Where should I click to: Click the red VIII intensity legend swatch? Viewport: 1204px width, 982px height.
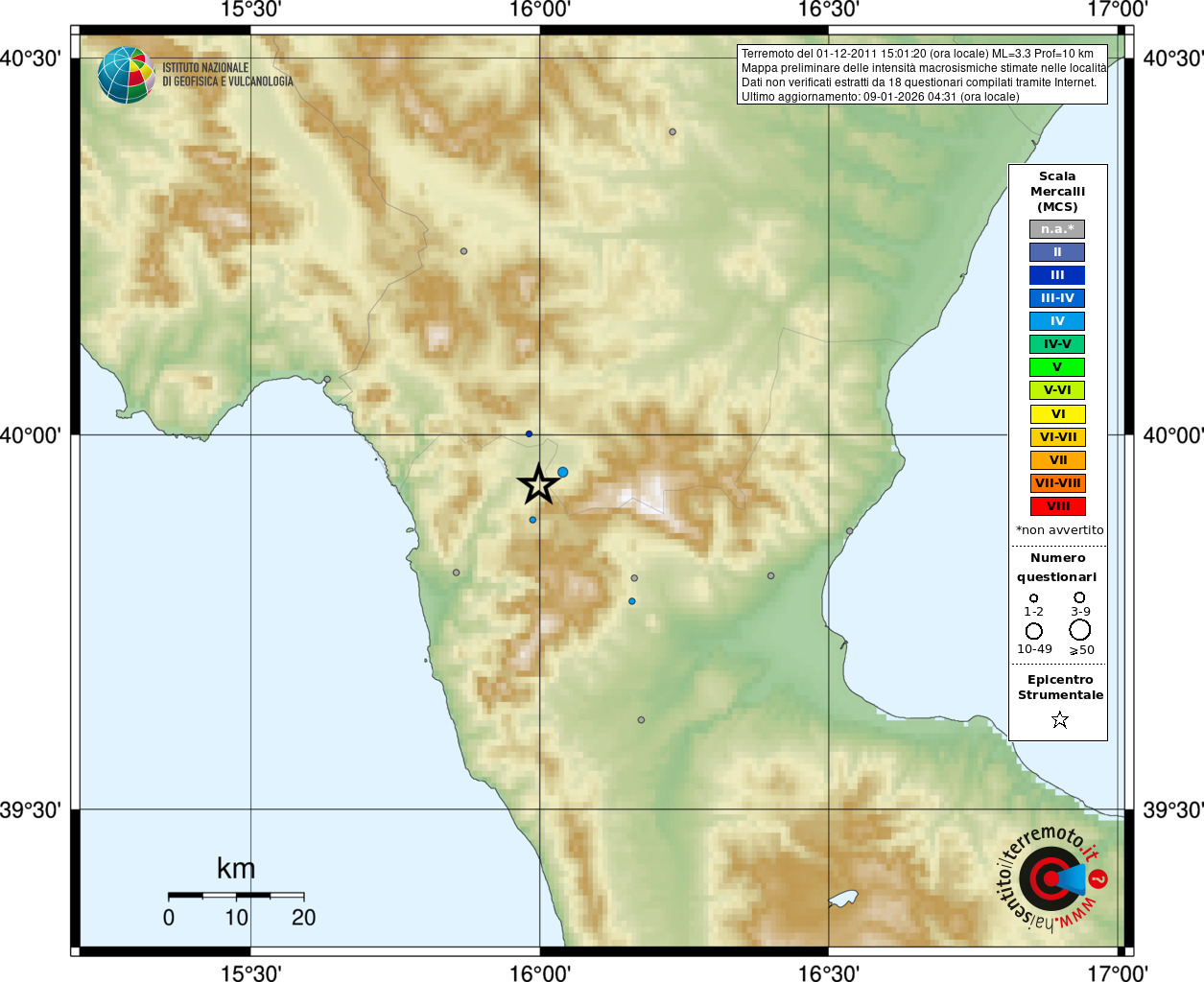click(x=1057, y=506)
